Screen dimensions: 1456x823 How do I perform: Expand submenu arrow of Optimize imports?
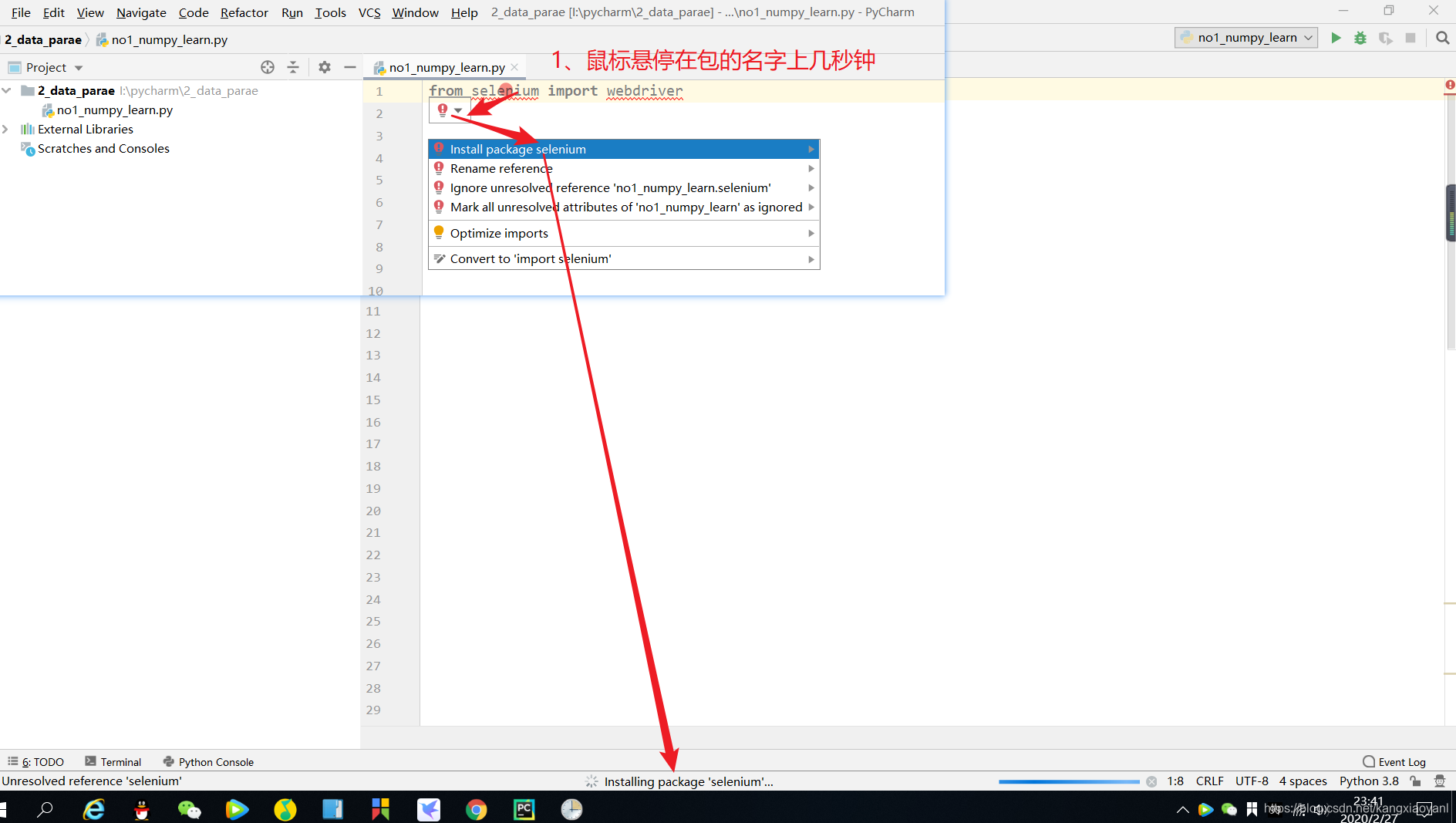pyautogui.click(x=811, y=233)
